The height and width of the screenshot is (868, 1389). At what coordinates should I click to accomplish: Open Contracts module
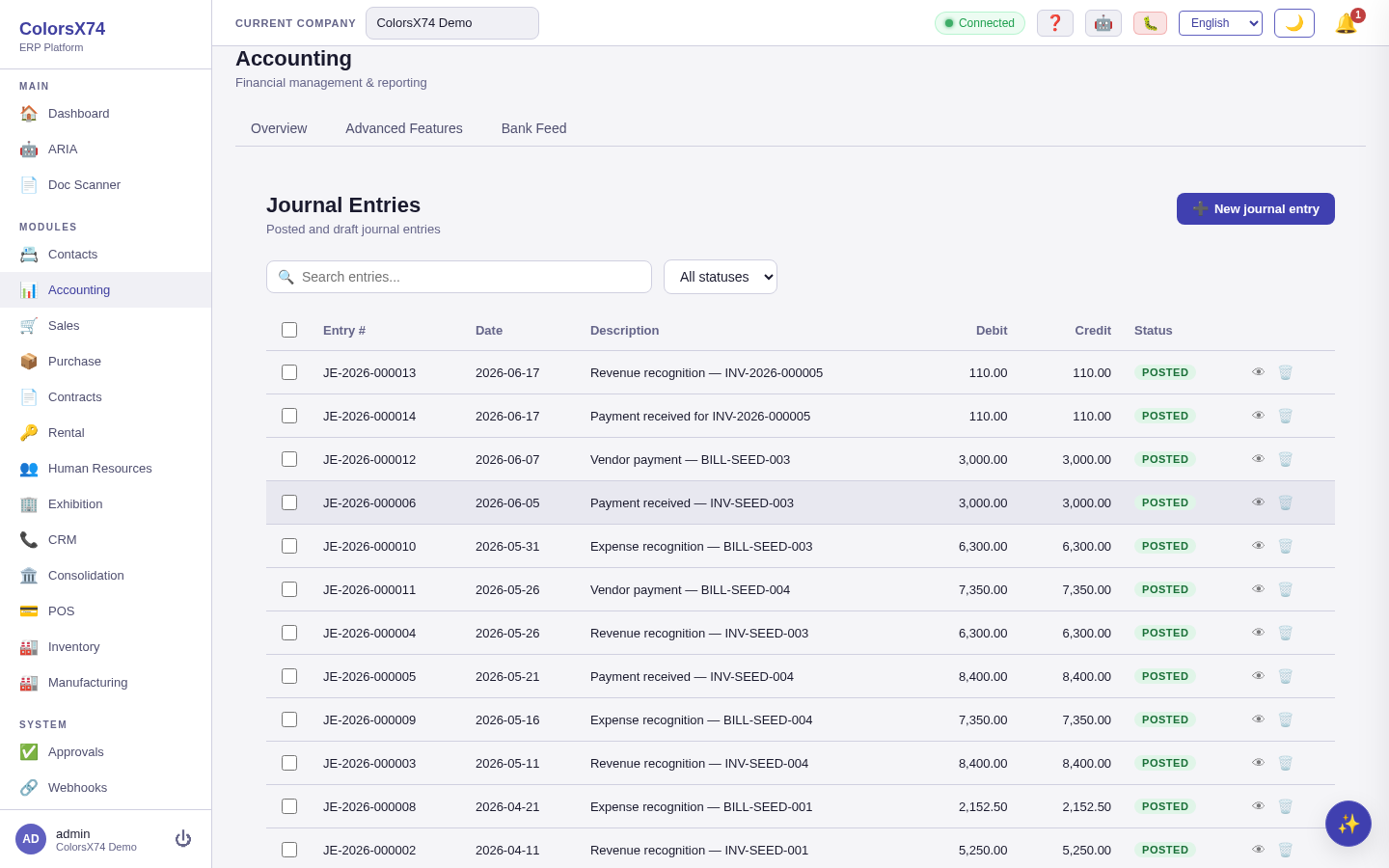click(106, 396)
